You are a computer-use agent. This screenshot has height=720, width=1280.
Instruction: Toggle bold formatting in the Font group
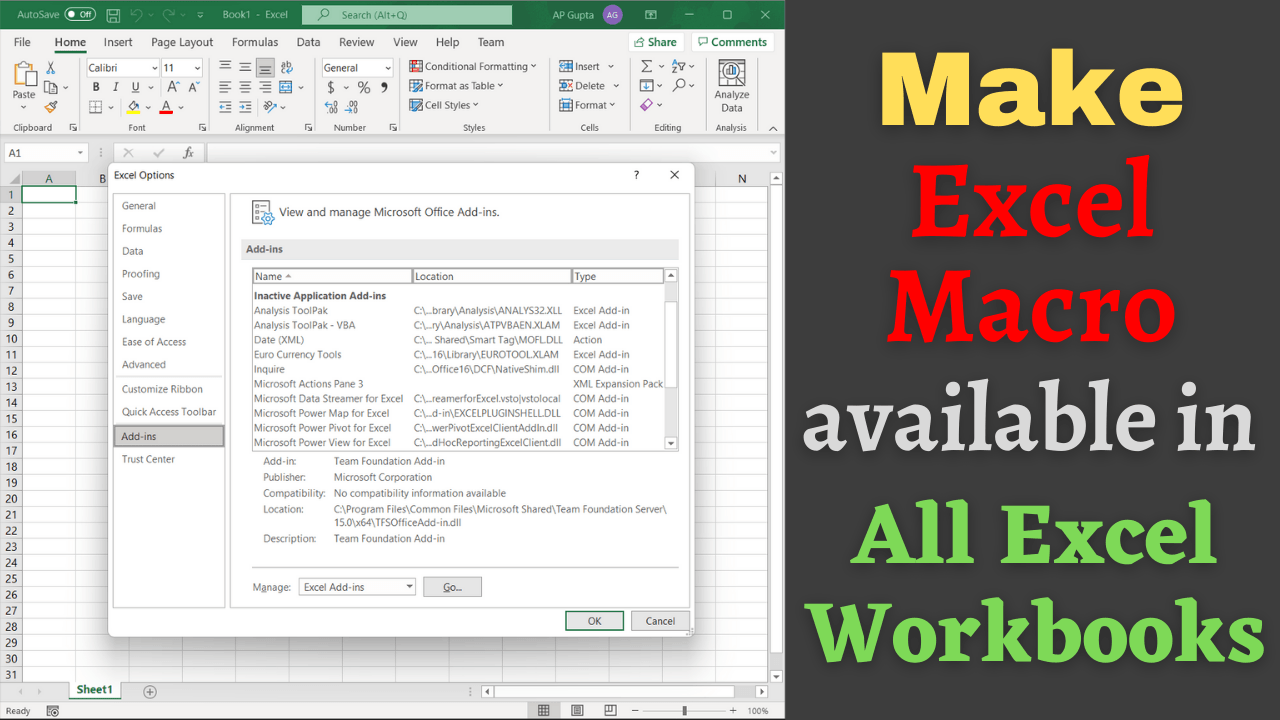click(x=96, y=87)
